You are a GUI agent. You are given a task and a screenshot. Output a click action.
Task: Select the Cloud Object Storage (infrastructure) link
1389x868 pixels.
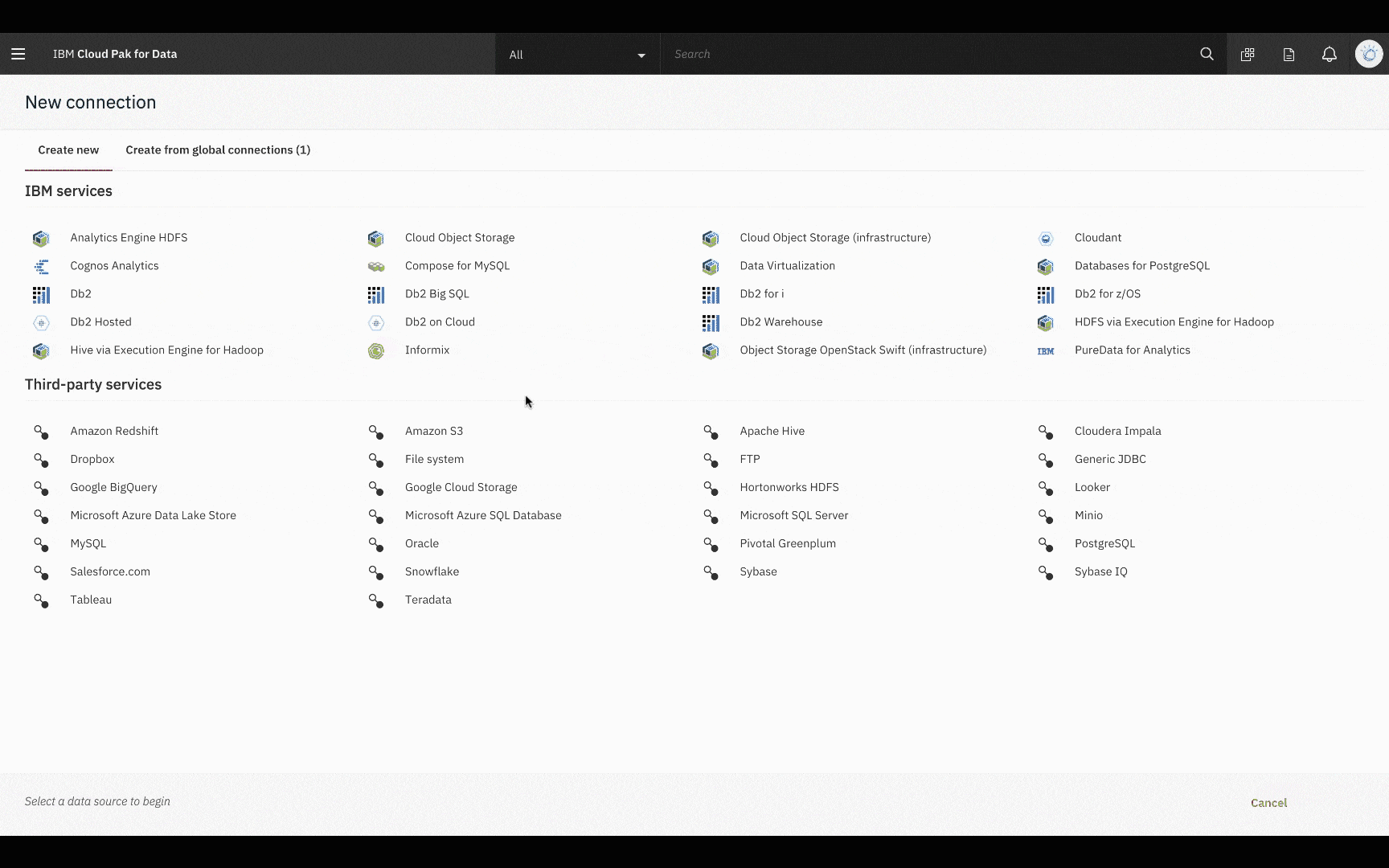click(835, 237)
